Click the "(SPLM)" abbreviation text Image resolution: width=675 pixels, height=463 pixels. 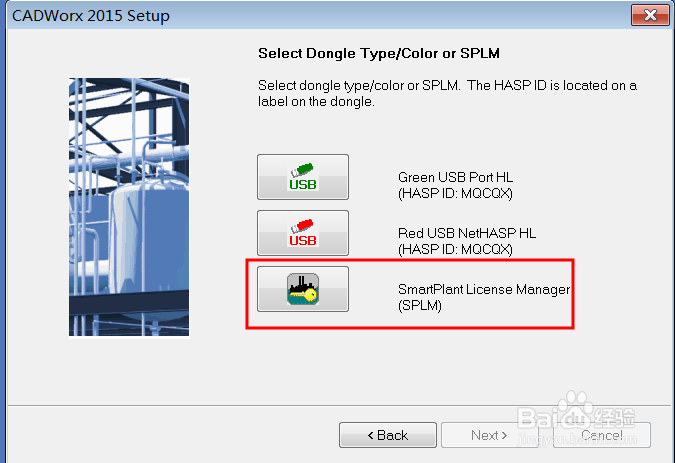pos(420,305)
